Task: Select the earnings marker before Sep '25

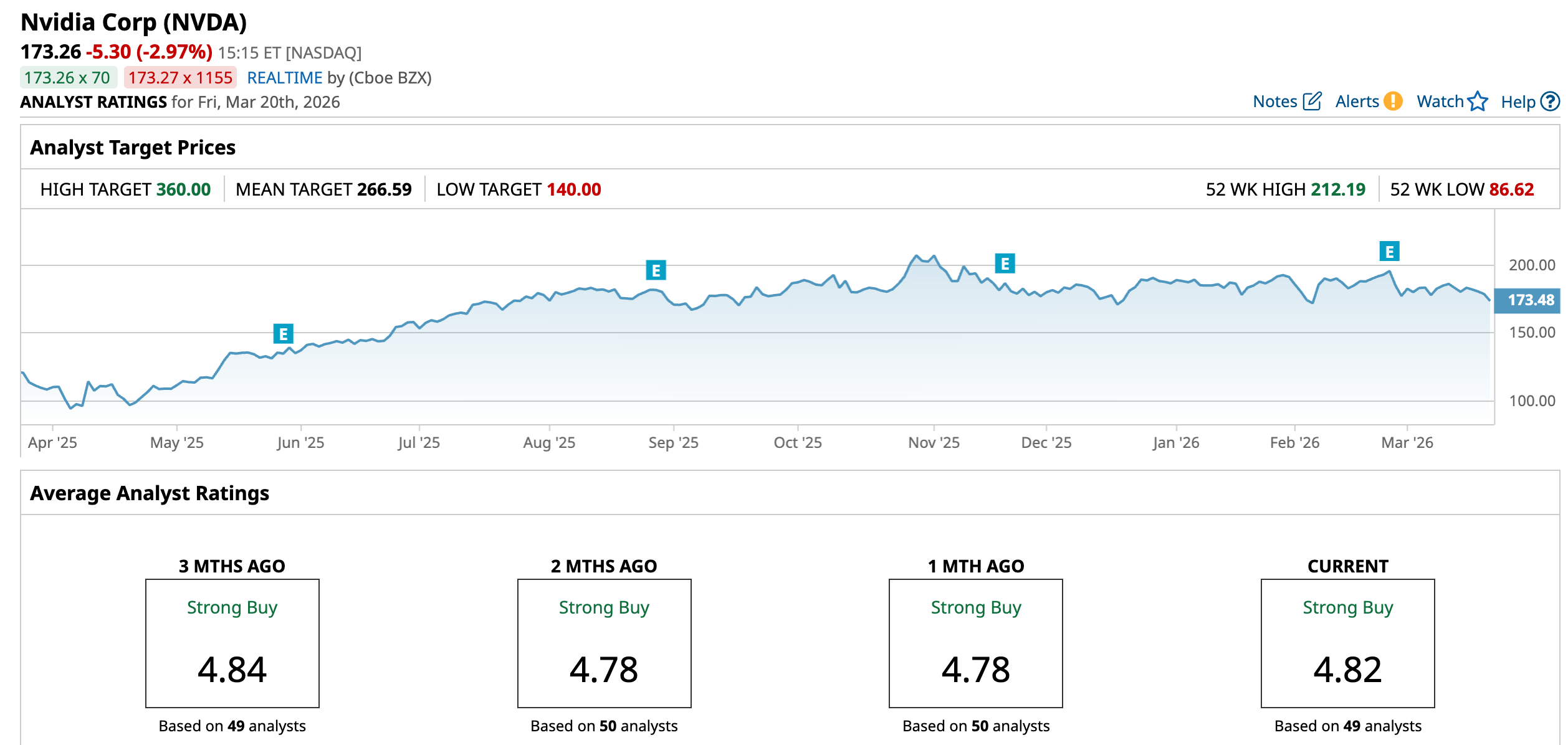Action: point(656,270)
